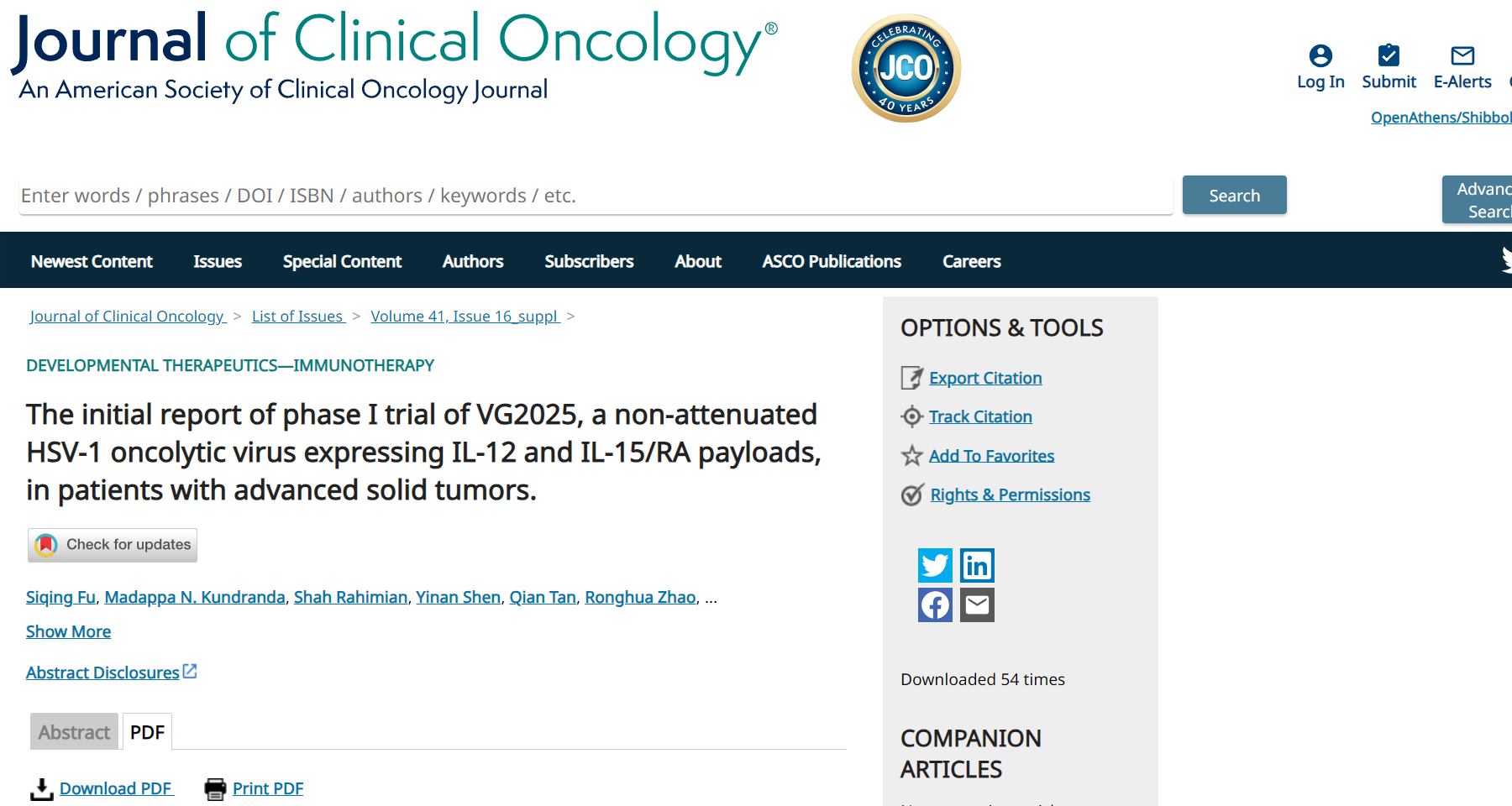The width and height of the screenshot is (1512, 806).
Task: Click the E-Alerts envelope icon
Action: [x=1462, y=56]
